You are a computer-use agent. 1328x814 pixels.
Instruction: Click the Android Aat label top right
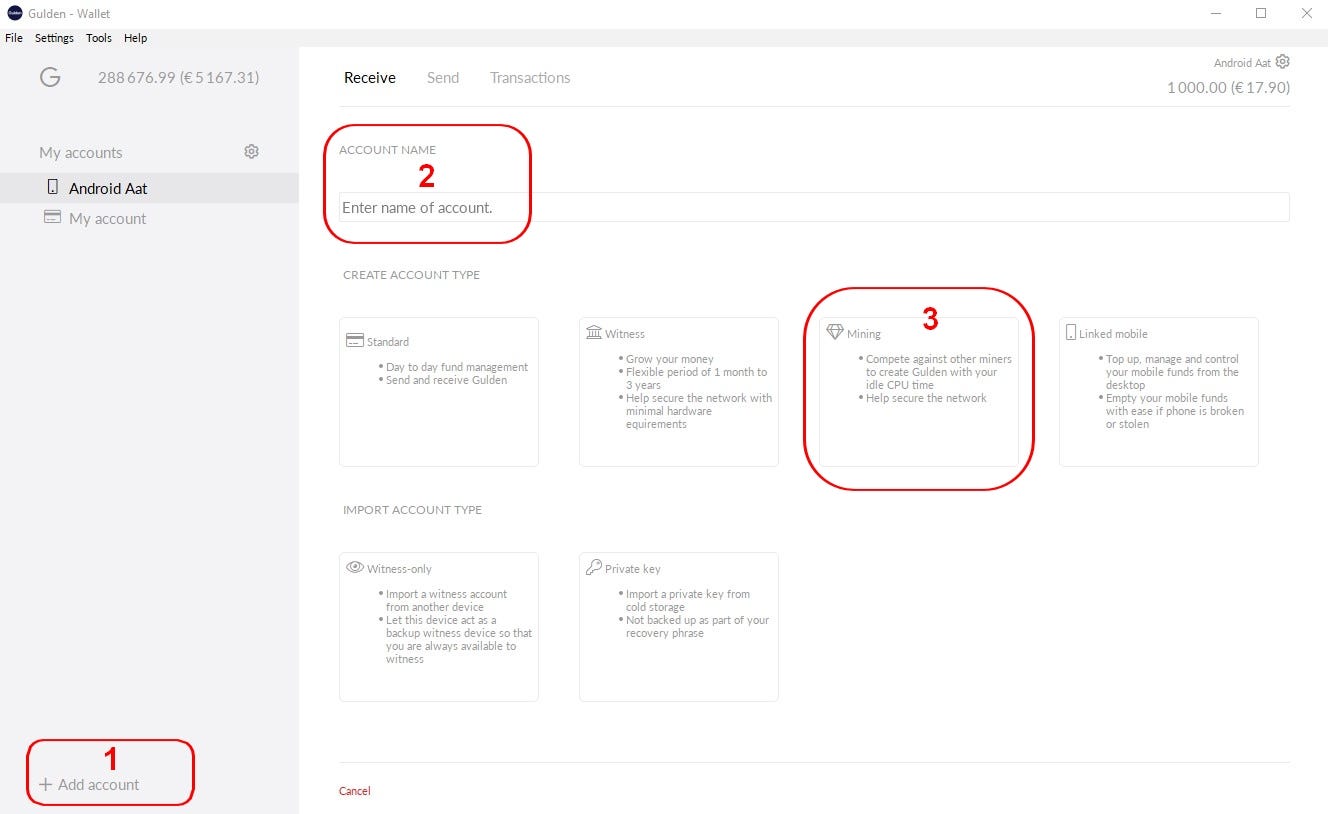[x=1242, y=63]
